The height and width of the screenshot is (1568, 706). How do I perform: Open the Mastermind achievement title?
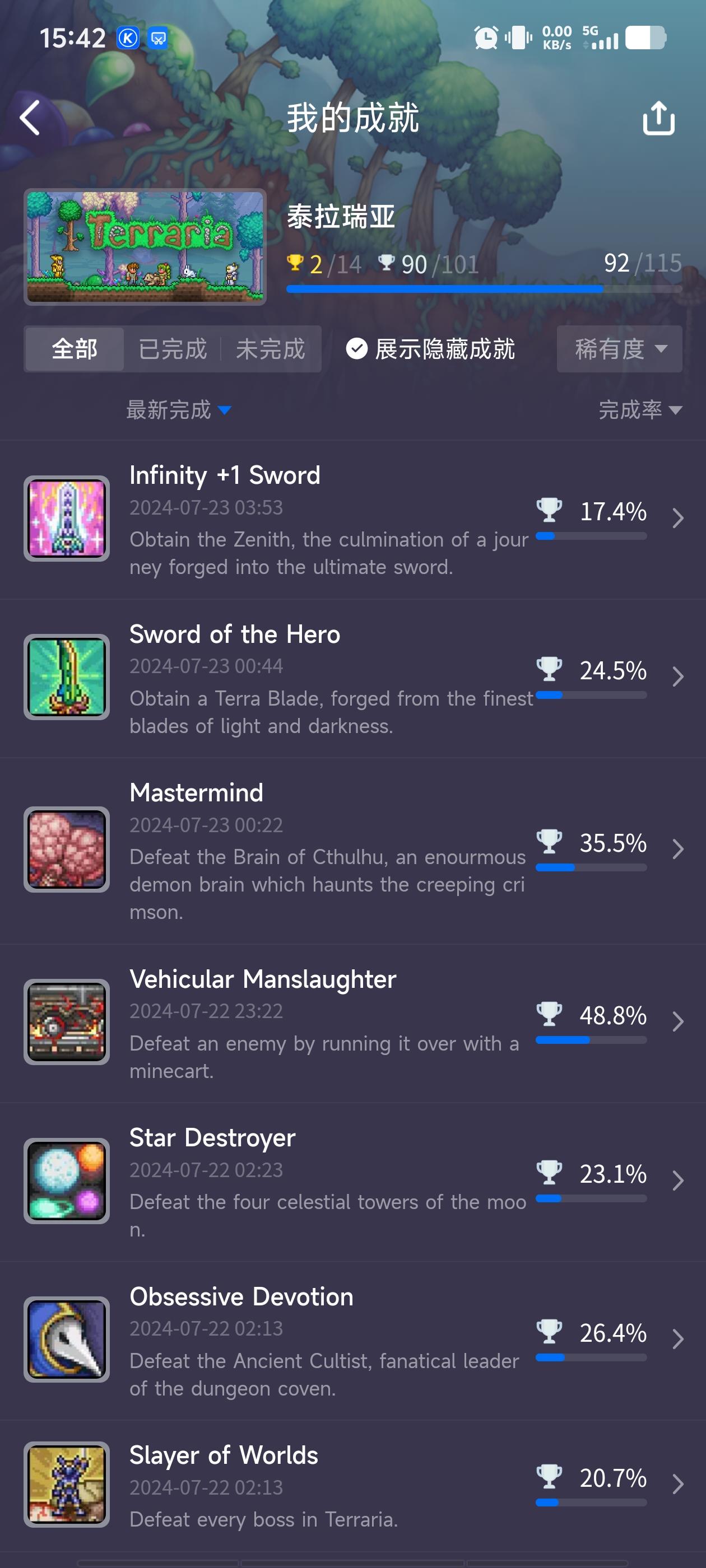point(196,792)
